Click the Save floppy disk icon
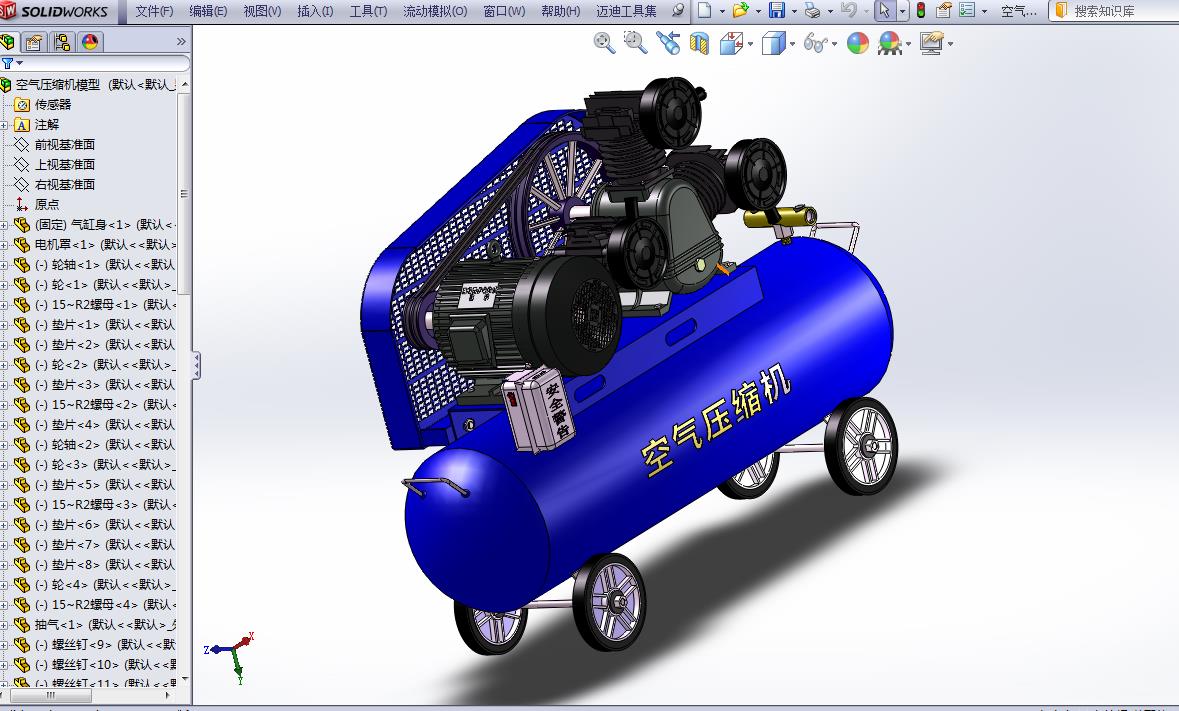 (776, 11)
